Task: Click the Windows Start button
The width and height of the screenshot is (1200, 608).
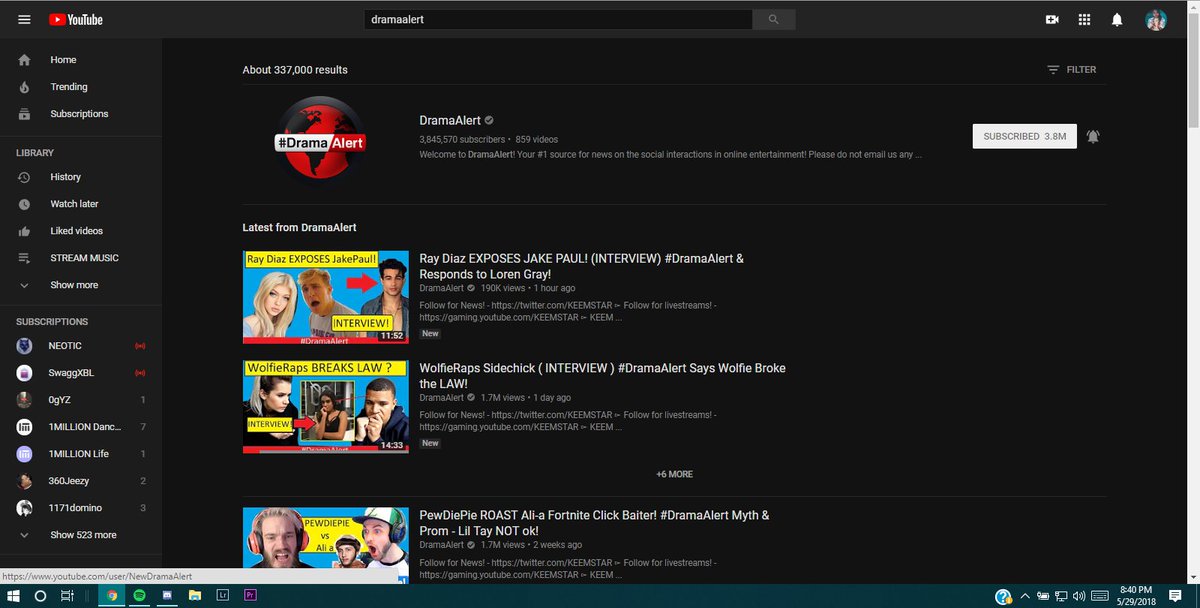Action: click(14, 595)
